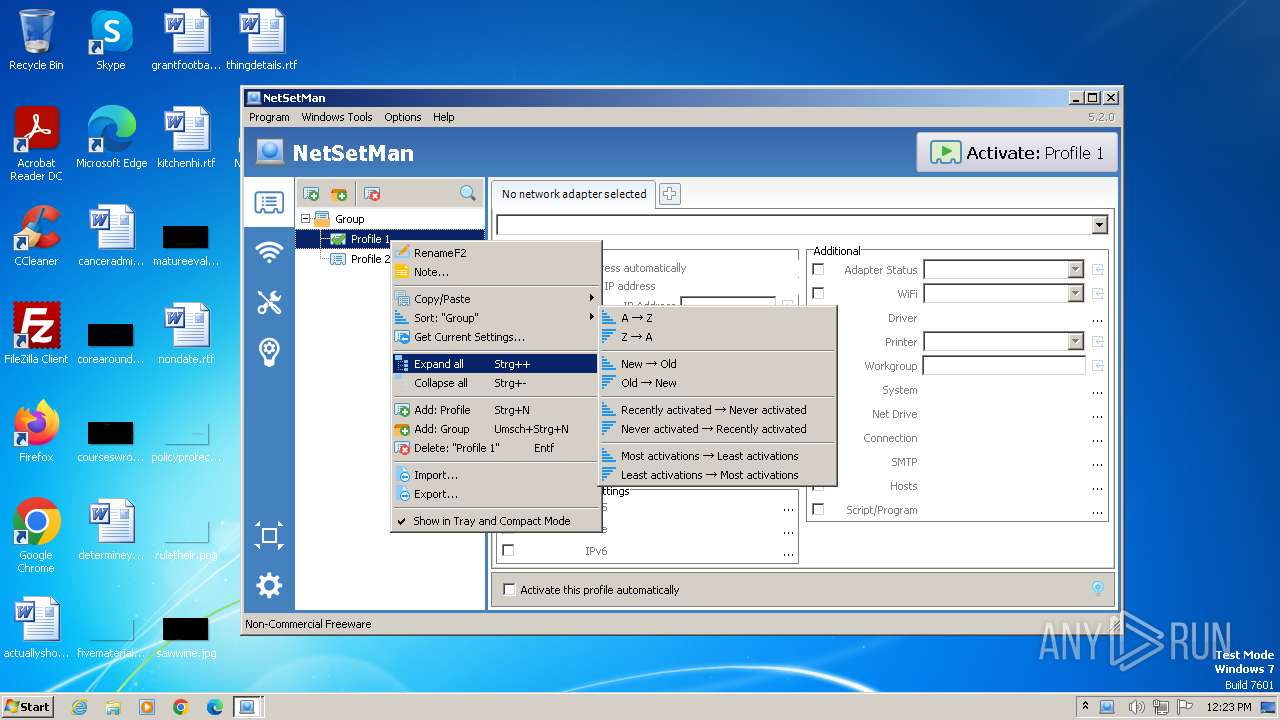The image size is (1280, 720).
Task: Get current Printer value icon
Action: pyautogui.click(x=1097, y=342)
